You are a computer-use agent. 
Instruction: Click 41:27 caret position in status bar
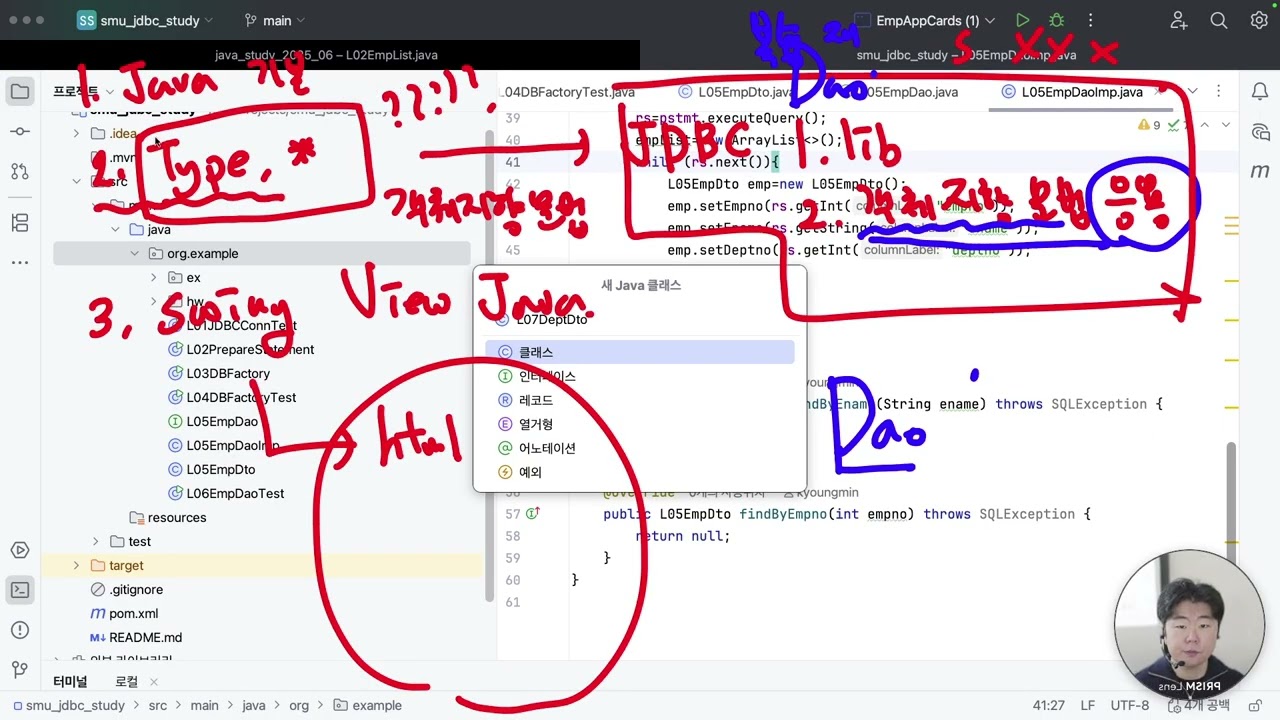[1048, 705]
